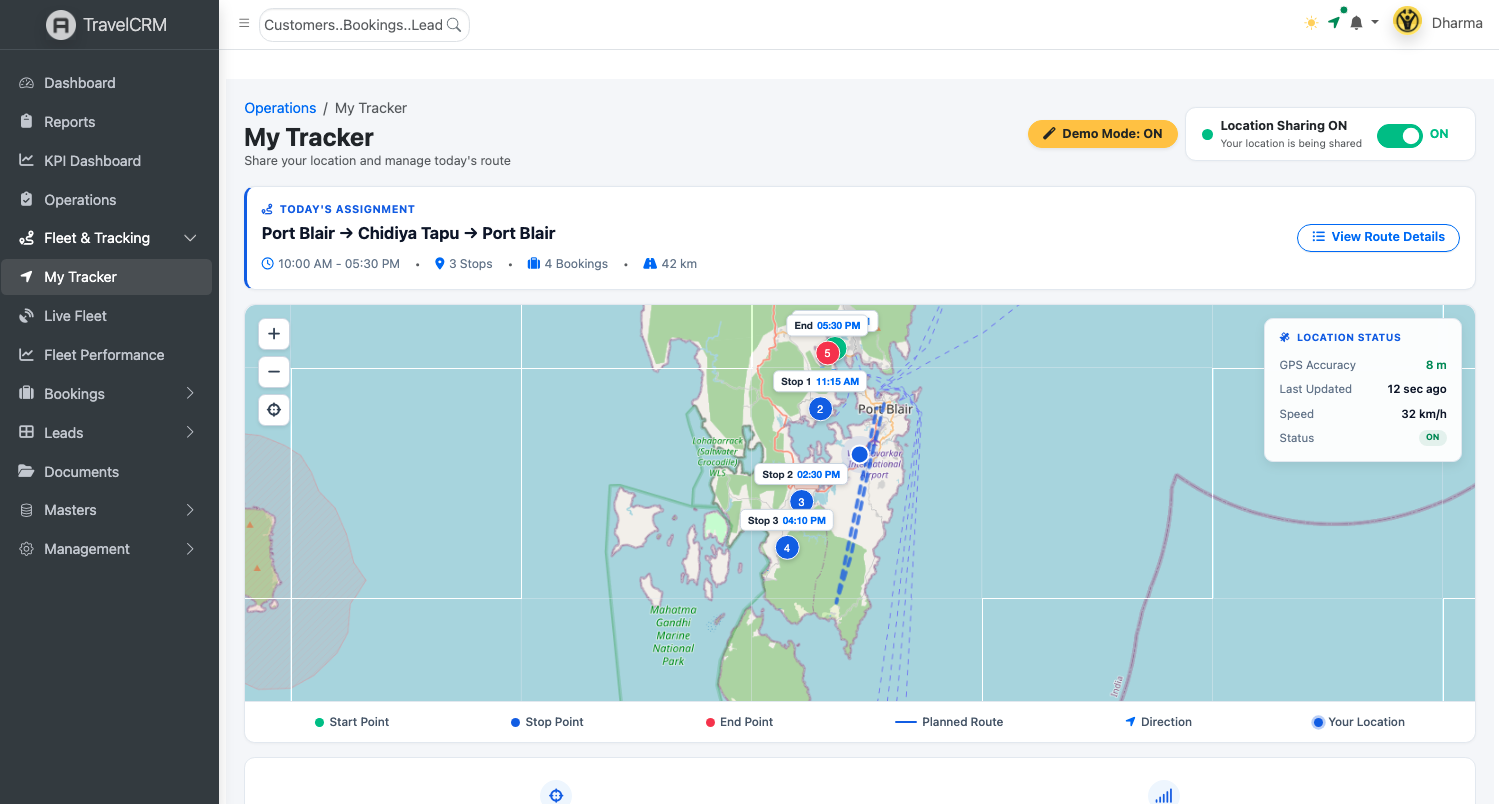This screenshot has width=1499, height=804.
Task: Go to KPI Dashboard
Action: [107, 161]
